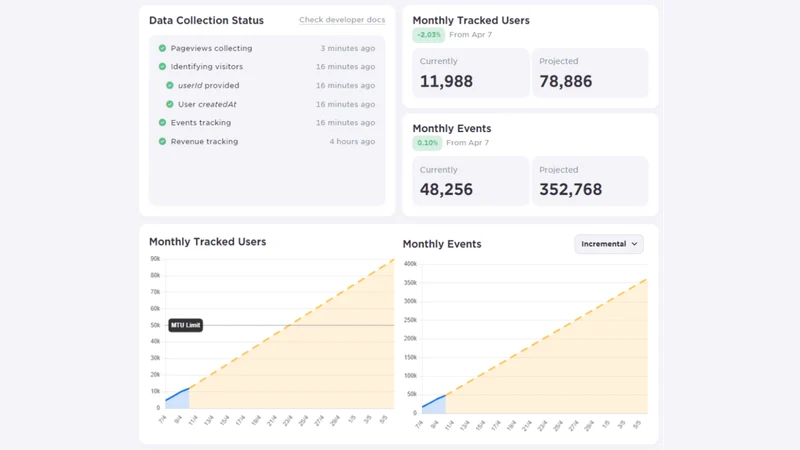
Task: Click the Monthly Events chart title
Action: click(442, 244)
